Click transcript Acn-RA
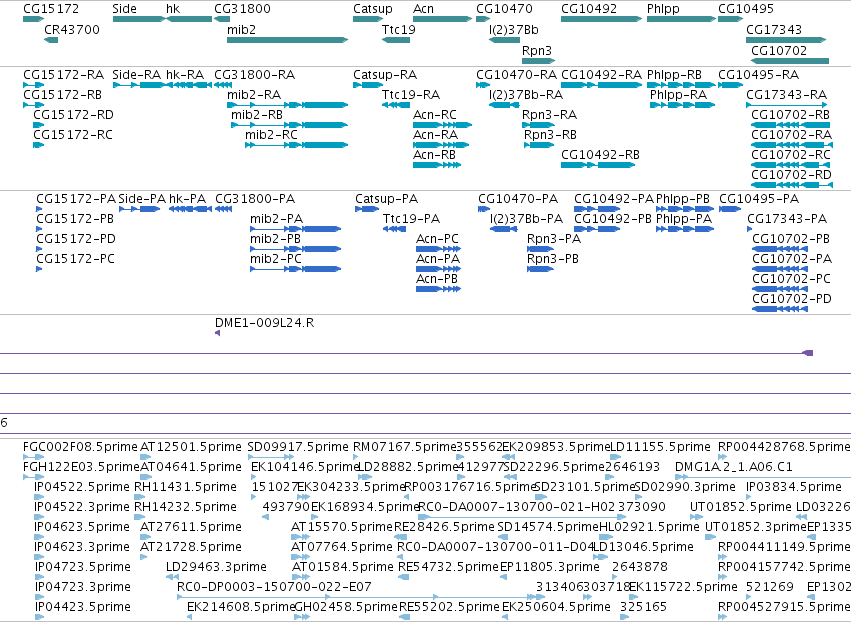Screen dimensions: 851x622 click(x=435, y=135)
